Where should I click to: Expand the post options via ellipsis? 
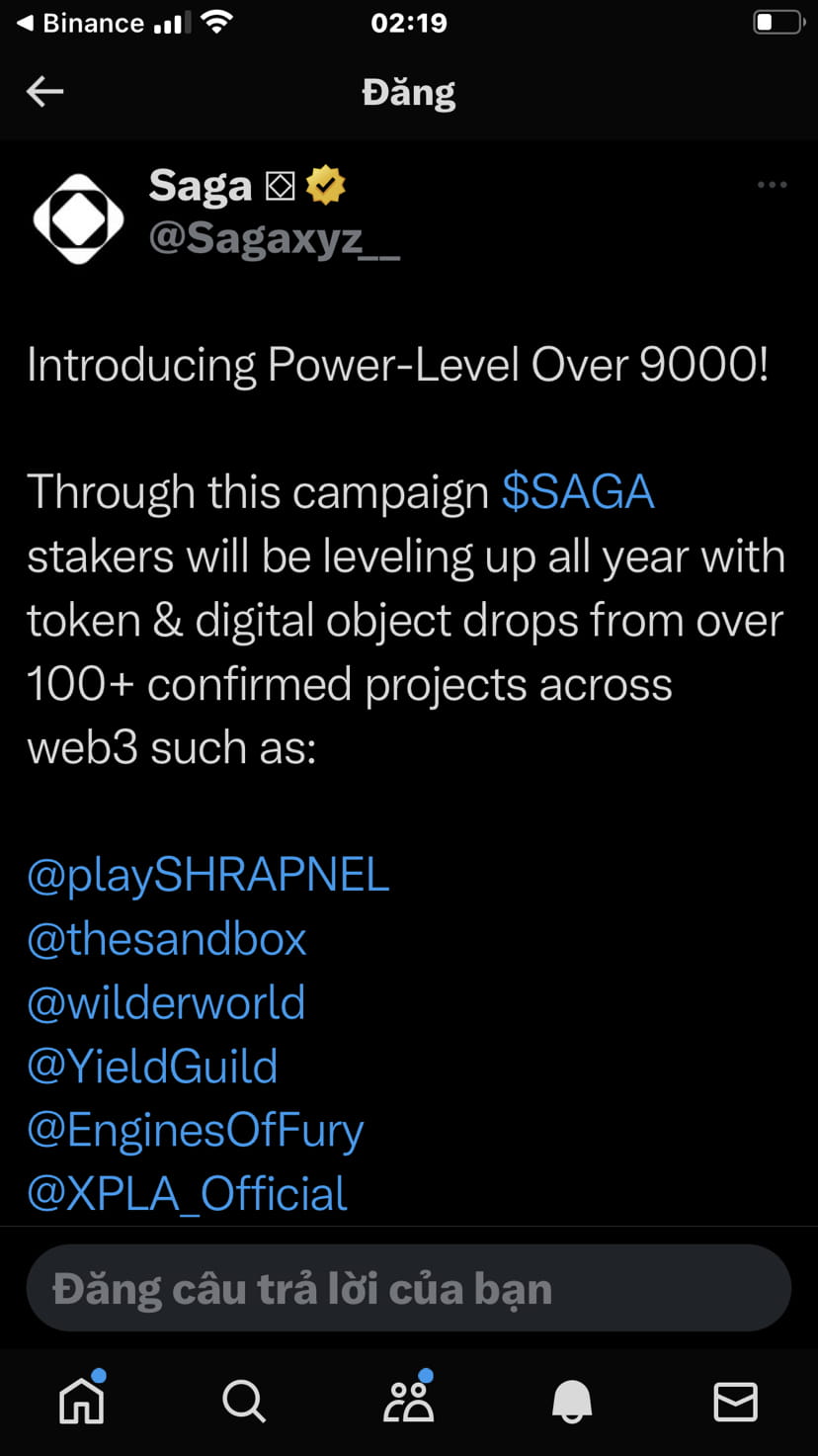(772, 185)
